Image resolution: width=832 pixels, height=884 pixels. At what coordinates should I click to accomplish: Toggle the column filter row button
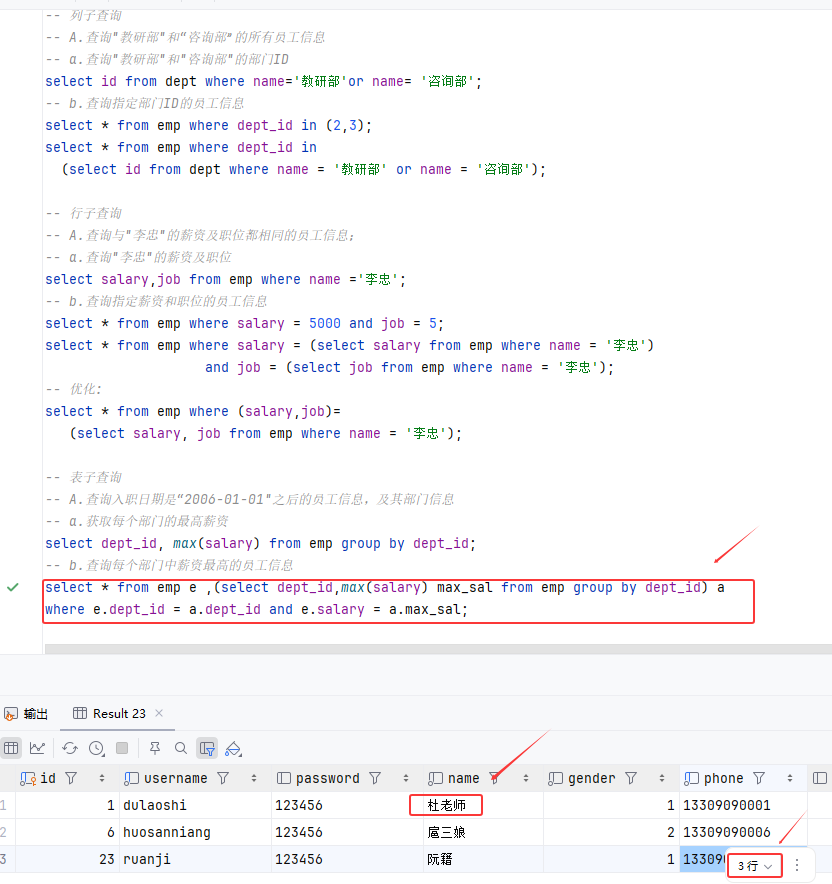point(207,748)
